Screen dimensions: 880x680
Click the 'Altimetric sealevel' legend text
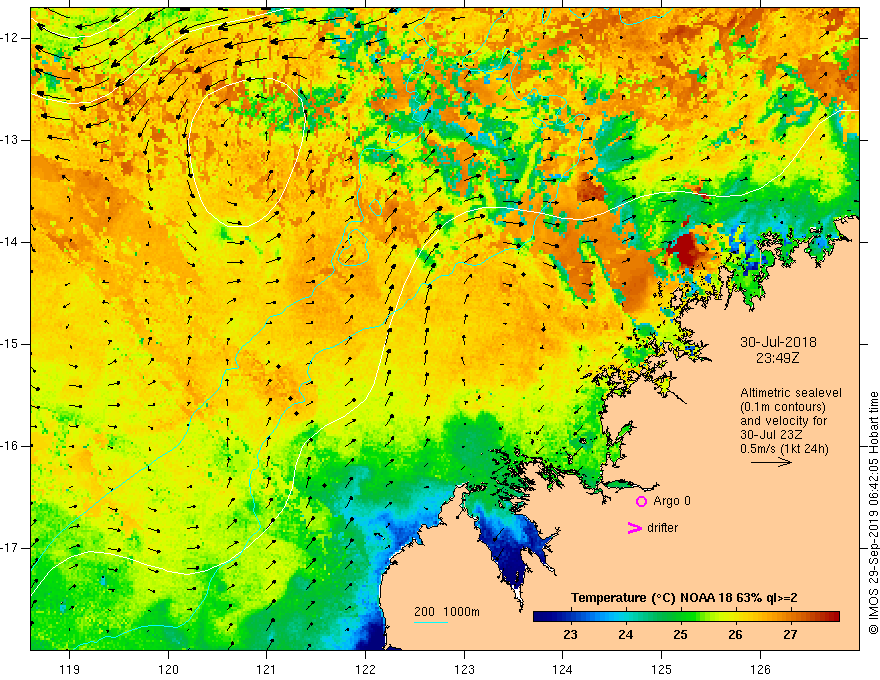[791, 393]
